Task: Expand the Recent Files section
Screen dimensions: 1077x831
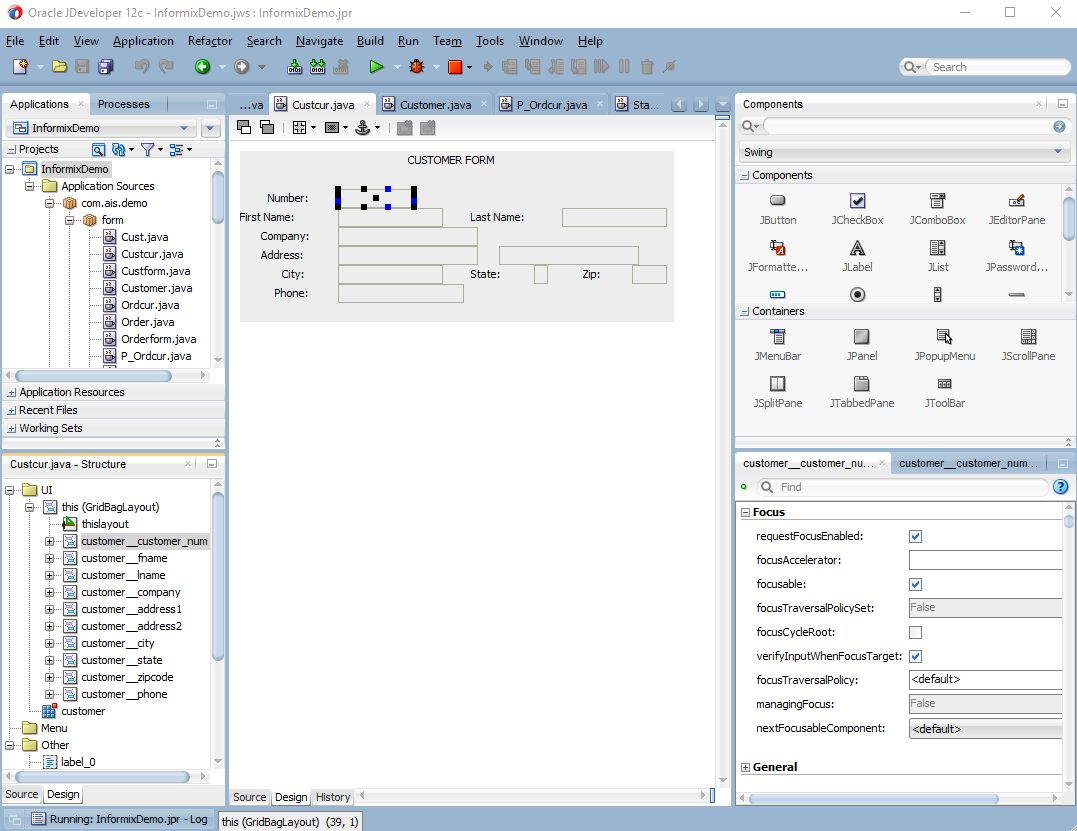Action: click(x=12, y=410)
